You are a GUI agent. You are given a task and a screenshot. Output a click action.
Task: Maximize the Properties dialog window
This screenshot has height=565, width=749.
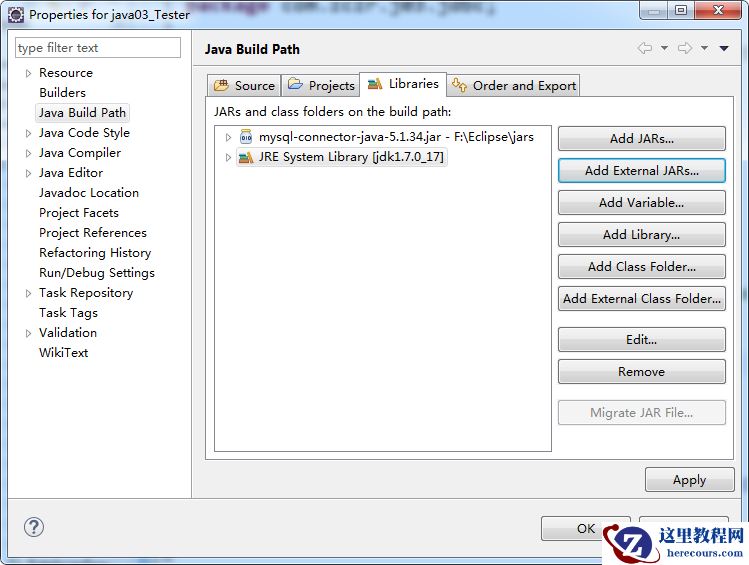[681, 10]
